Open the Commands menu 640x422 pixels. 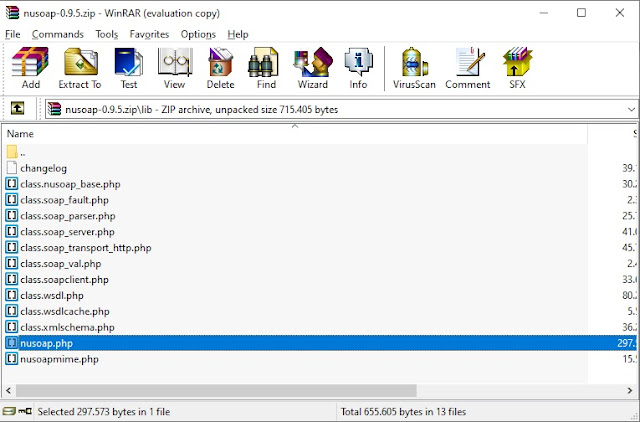[x=58, y=34]
